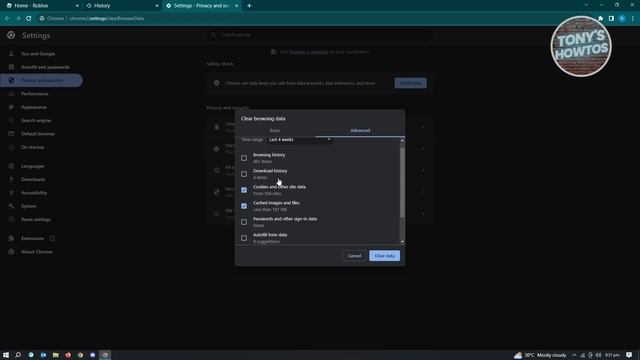The width and height of the screenshot is (640, 360).
Task: Click the Cancel button
Action: point(354,256)
